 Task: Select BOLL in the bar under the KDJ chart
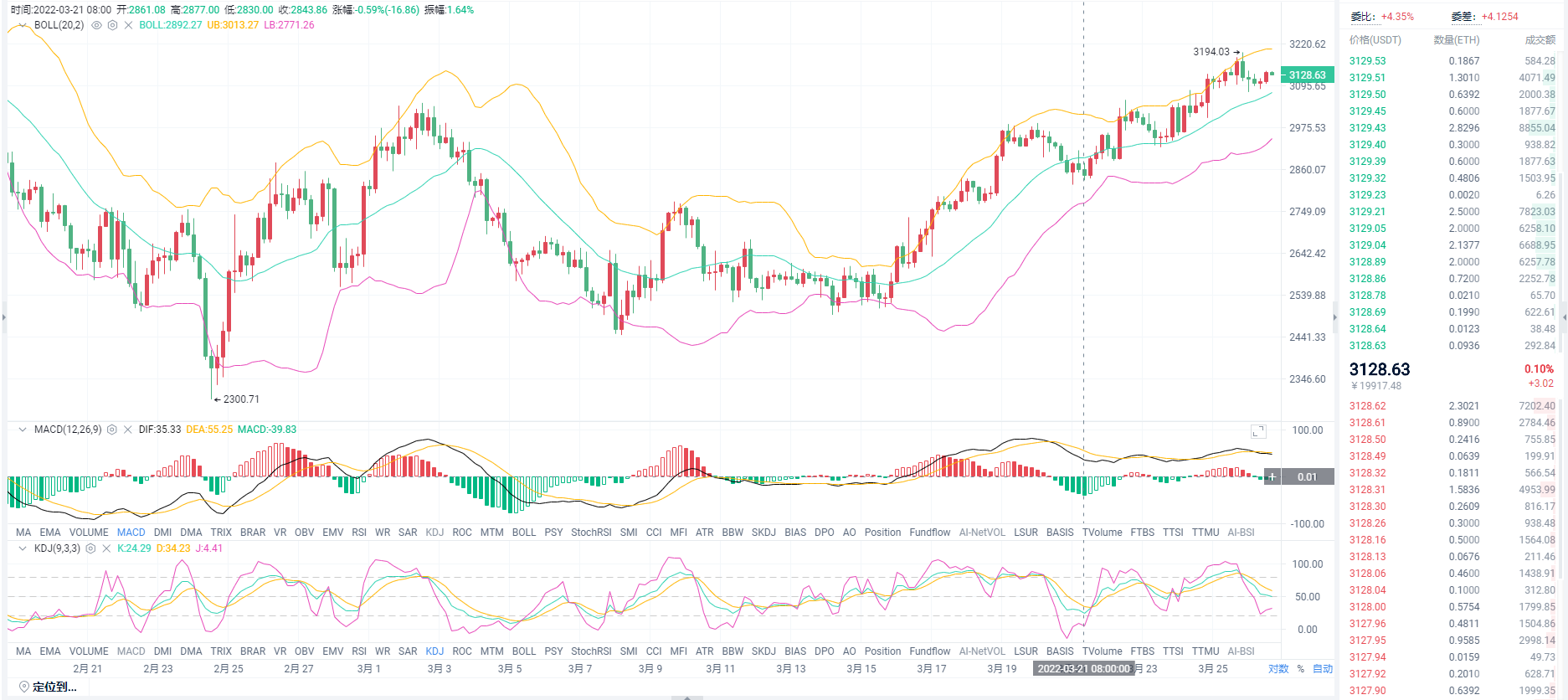pos(524,651)
